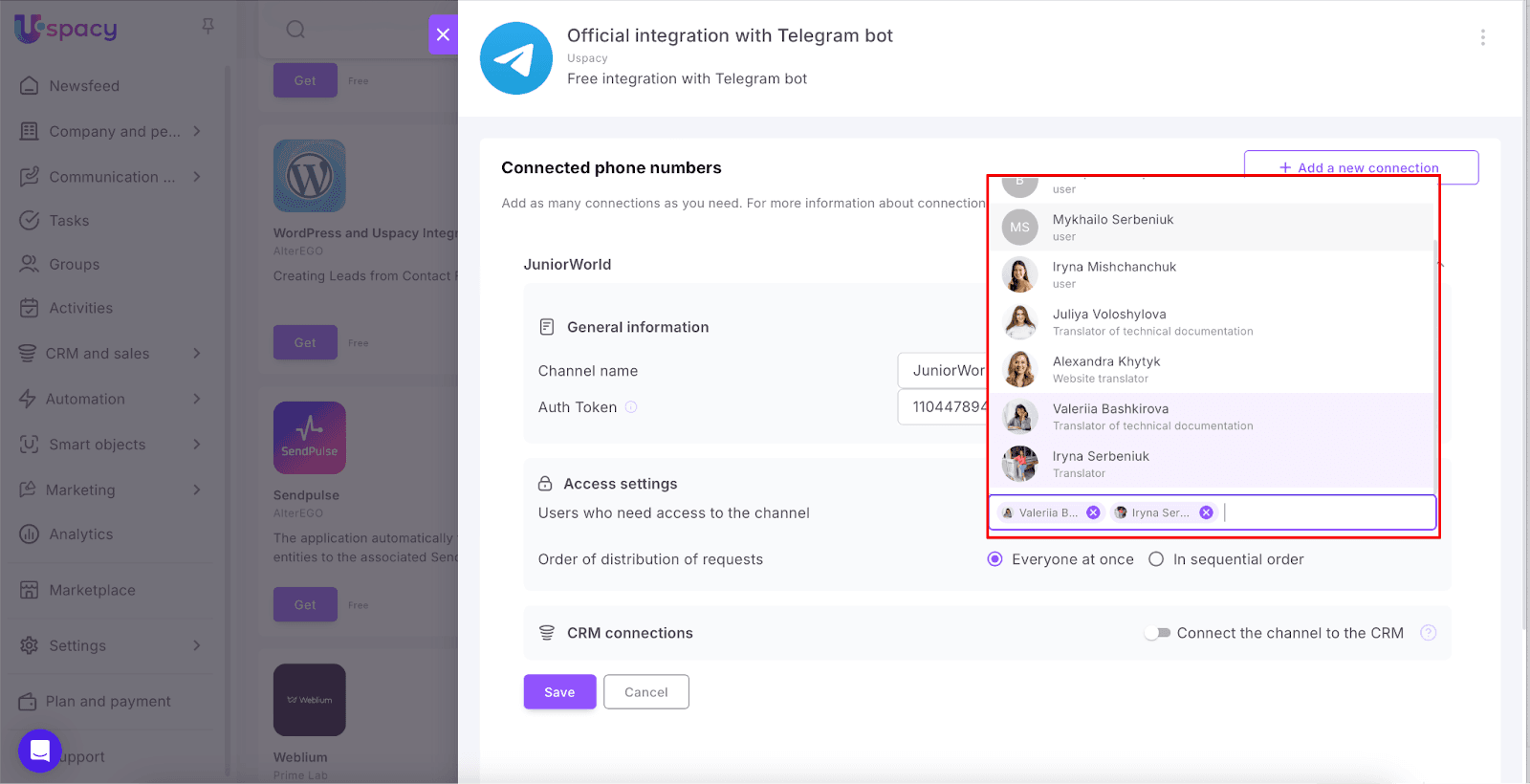Image resolution: width=1530 pixels, height=784 pixels.
Task: Remove Iryna Ser. chip from users
Action: pyautogui.click(x=1206, y=512)
